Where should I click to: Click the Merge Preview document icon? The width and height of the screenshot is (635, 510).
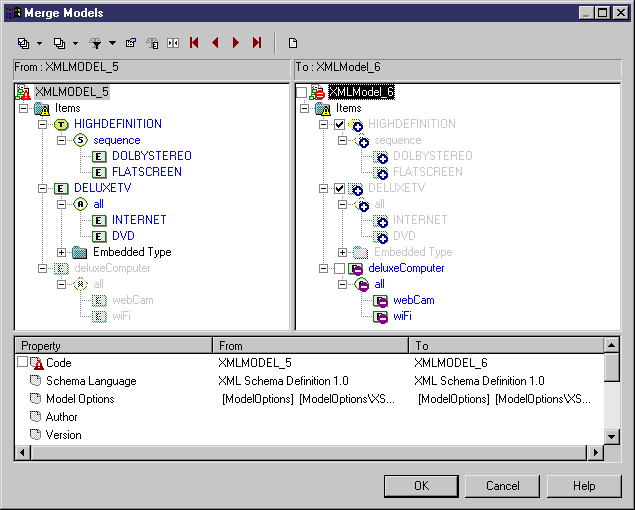293,43
